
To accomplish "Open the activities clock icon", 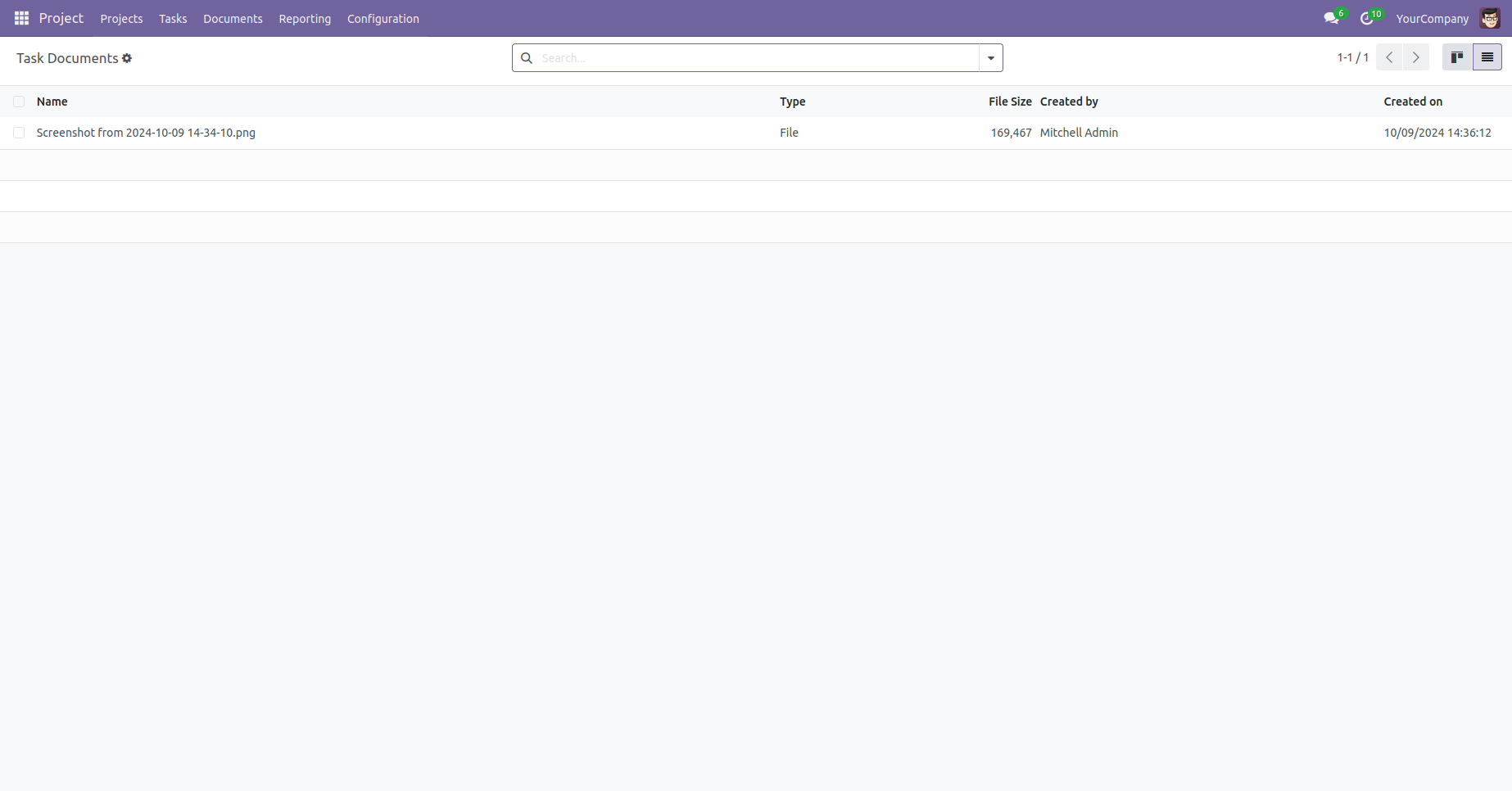I will [x=1367, y=18].
